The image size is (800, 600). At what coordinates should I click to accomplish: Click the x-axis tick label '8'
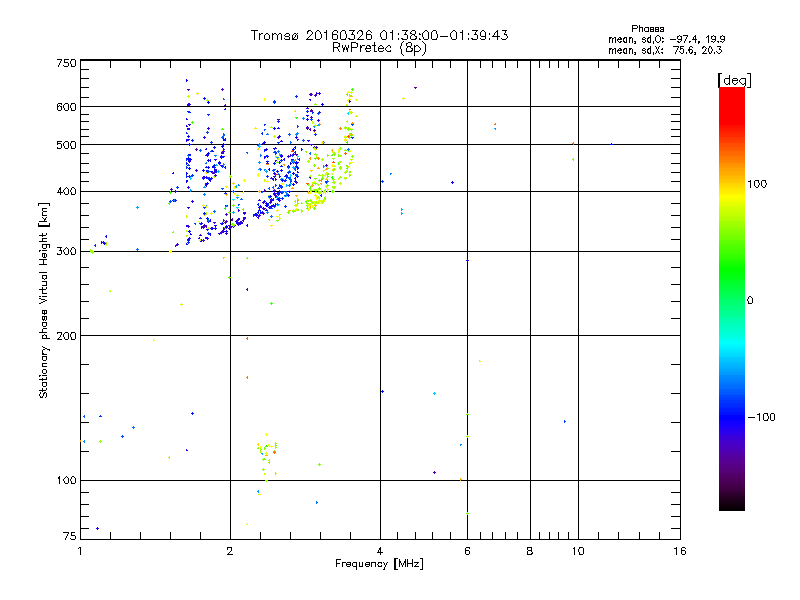pyautogui.click(x=530, y=551)
